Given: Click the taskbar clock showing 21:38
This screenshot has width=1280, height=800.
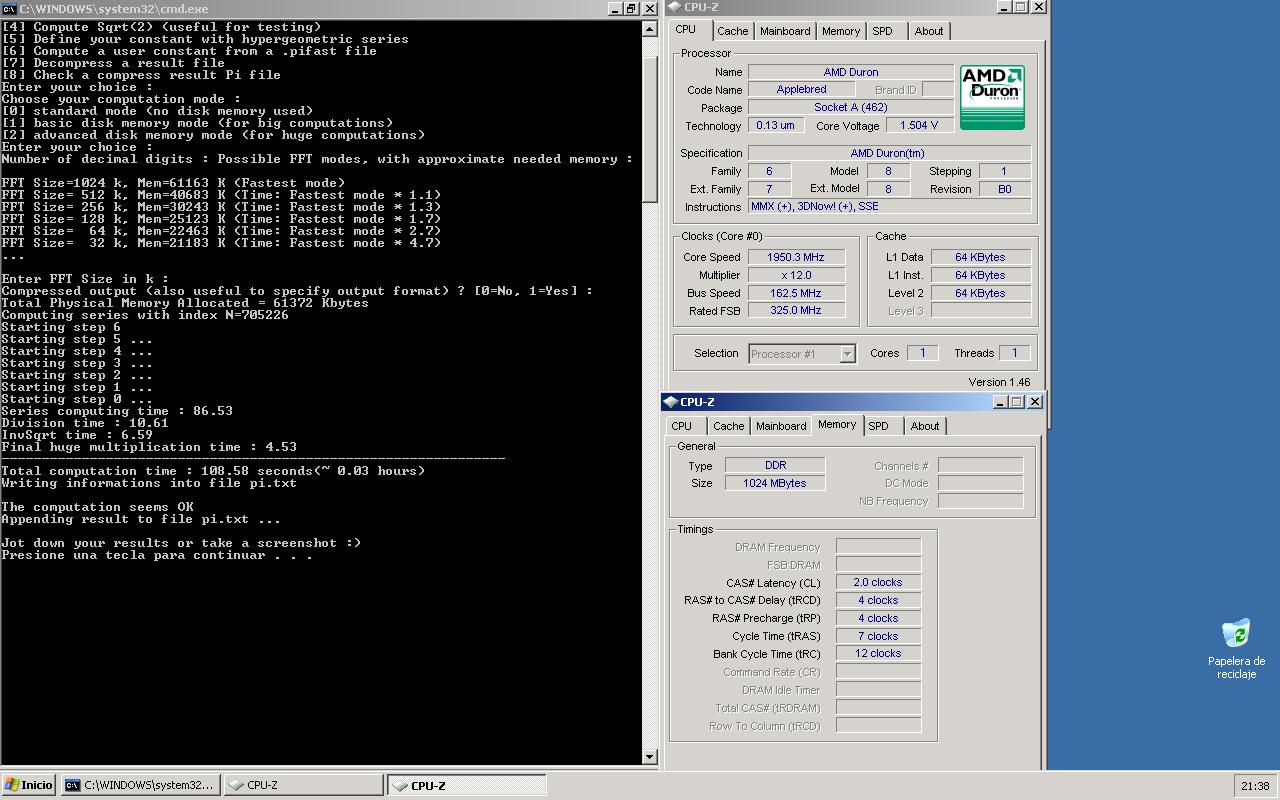Looking at the screenshot, I should (x=1255, y=786).
